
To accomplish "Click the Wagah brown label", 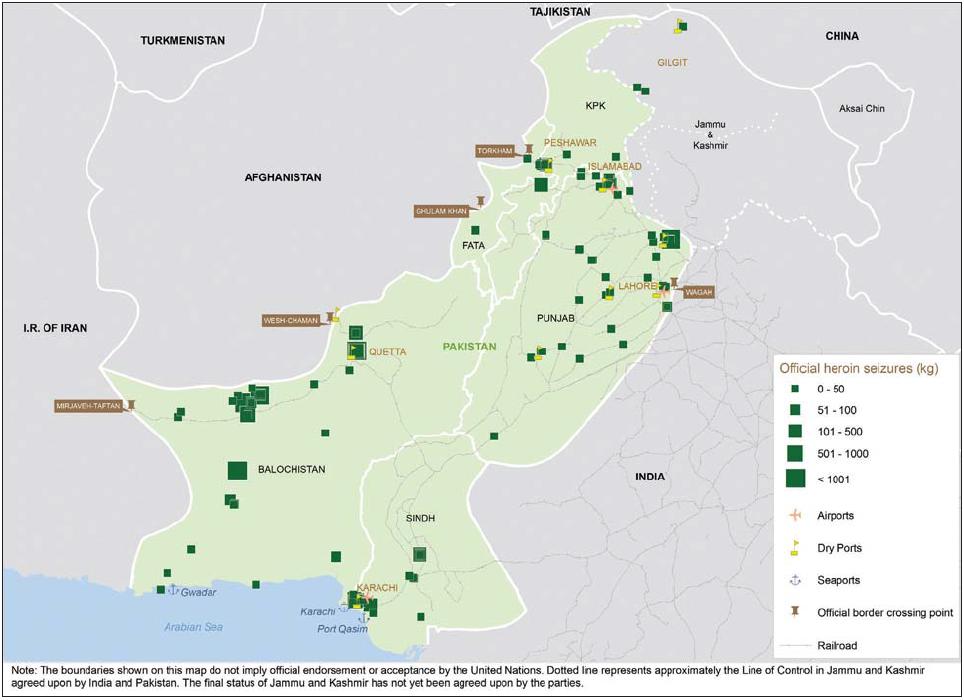I will point(698,293).
